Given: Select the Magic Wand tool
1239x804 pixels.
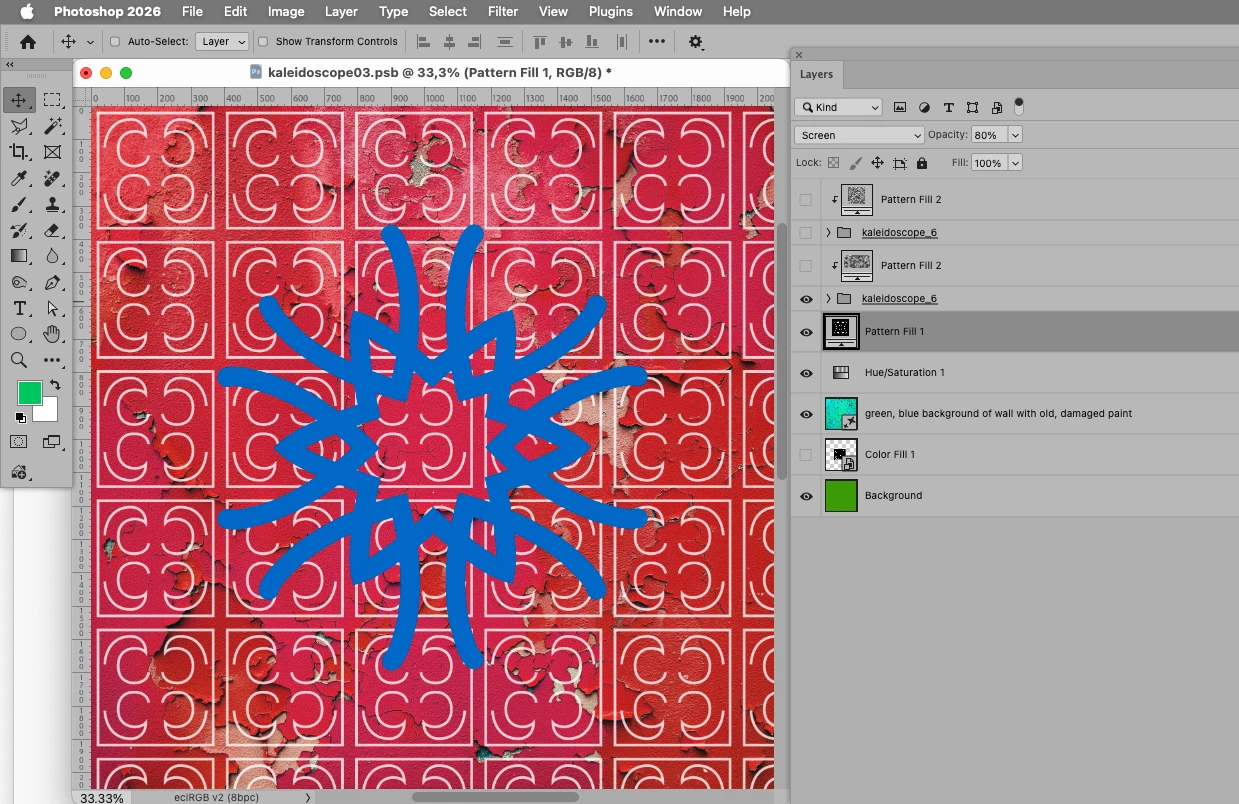Looking at the screenshot, I should click(x=52, y=126).
